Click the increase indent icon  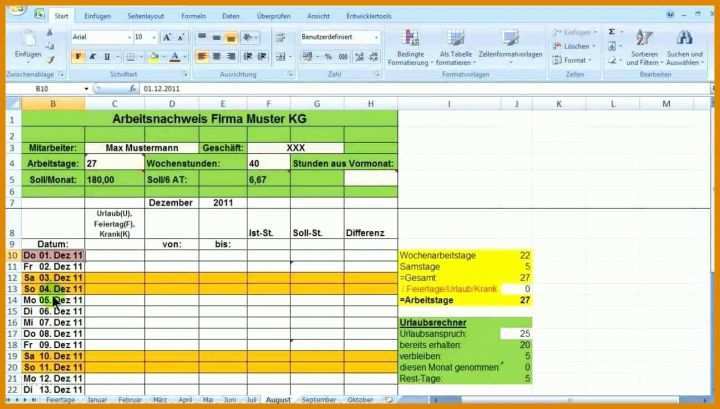coord(263,56)
